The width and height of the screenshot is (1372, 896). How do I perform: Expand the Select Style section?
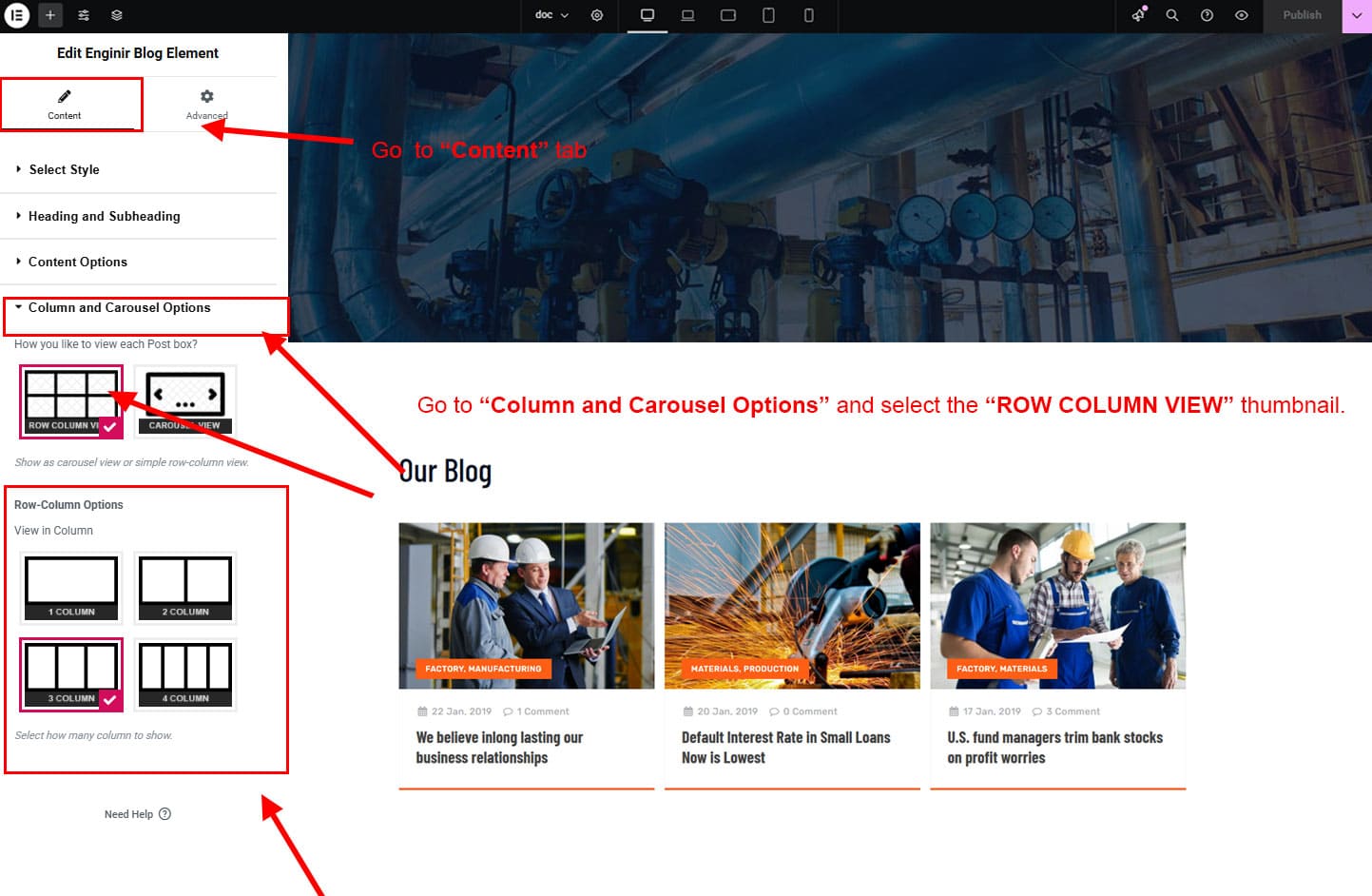(x=64, y=169)
